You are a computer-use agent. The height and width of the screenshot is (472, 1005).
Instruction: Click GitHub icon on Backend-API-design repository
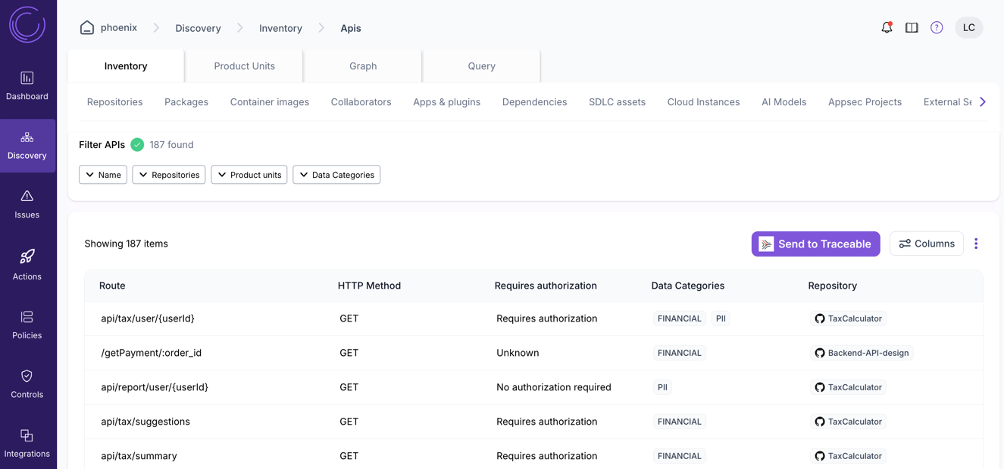point(818,353)
